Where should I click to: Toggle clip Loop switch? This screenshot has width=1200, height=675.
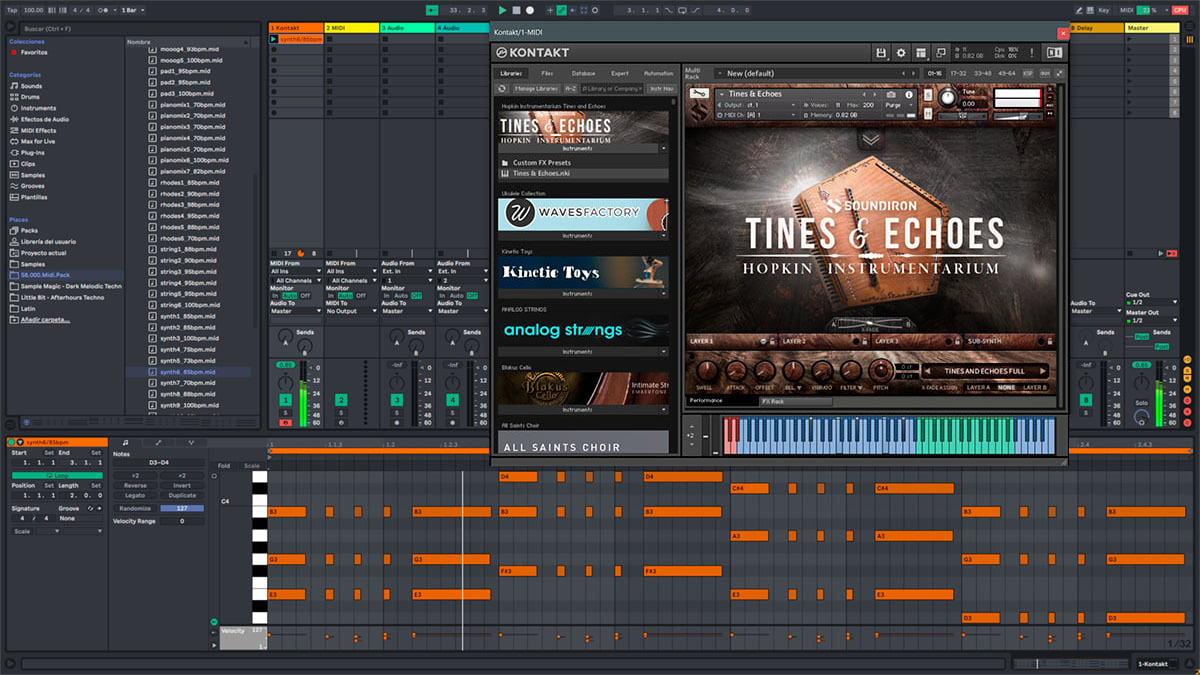click(56, 475)
